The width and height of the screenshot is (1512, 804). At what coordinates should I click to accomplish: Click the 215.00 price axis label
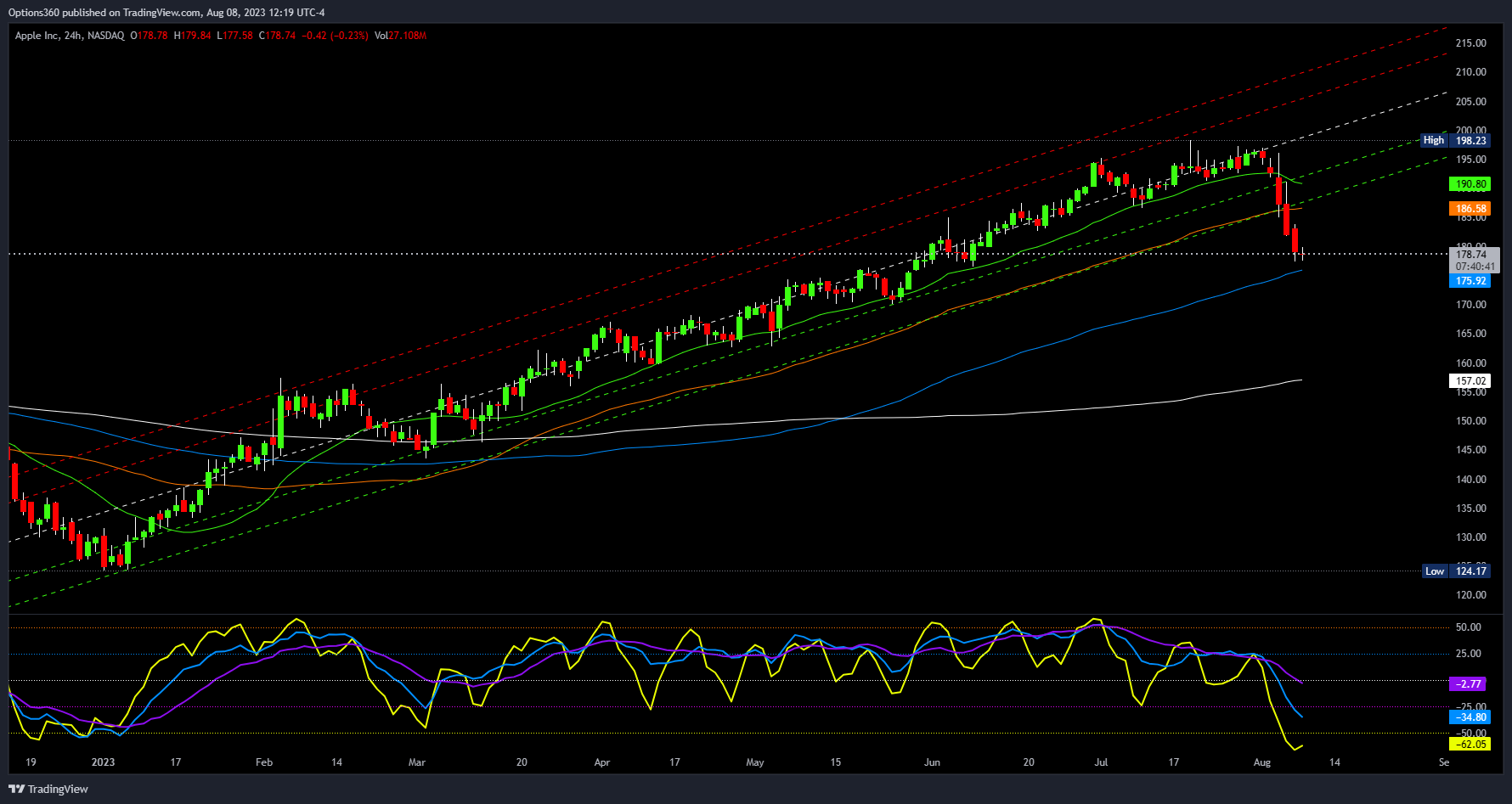coord(1471,42)
